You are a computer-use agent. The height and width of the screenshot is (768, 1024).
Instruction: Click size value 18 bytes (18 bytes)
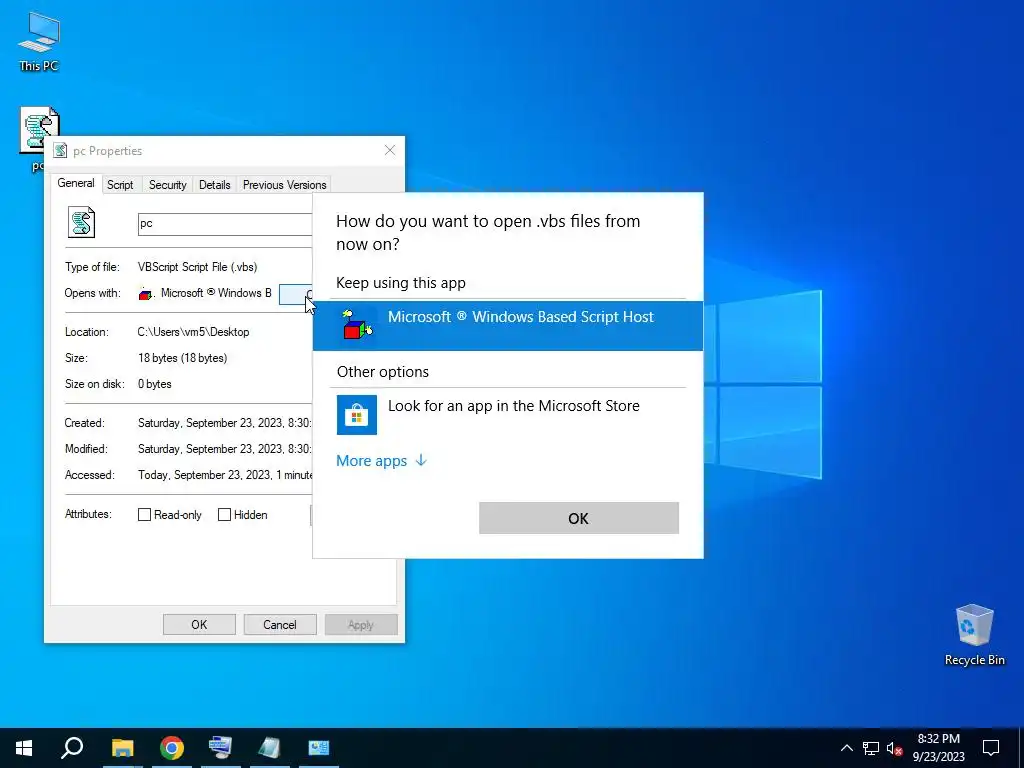[182, 358]
